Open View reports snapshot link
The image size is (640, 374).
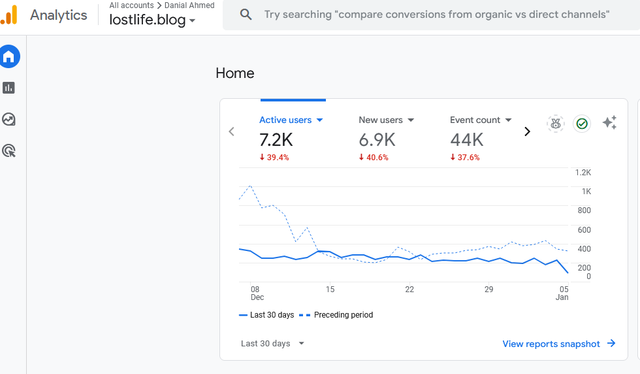click(x=551, y=344)
